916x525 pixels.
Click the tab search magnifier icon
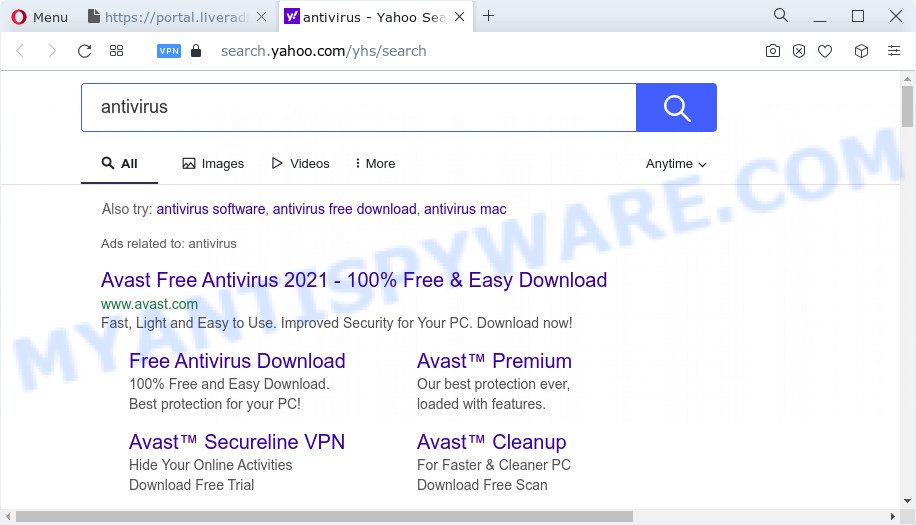coord(781,16)
